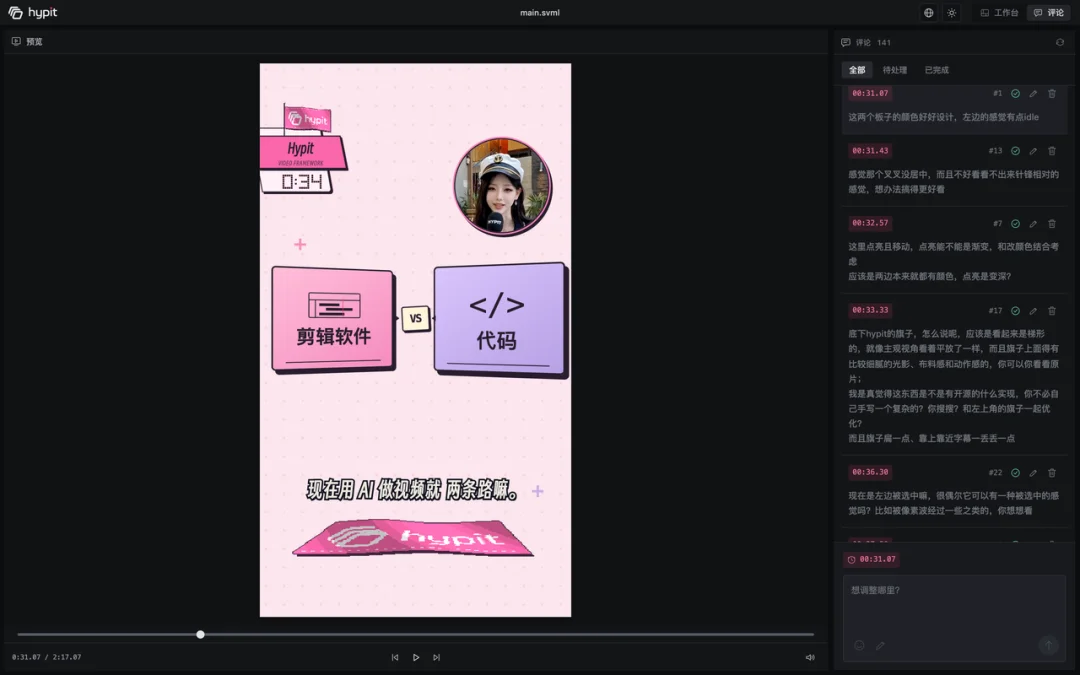1080x675 pixels.
Task: Edit comment #13 with pencil icon
Action: point(1033,151)
